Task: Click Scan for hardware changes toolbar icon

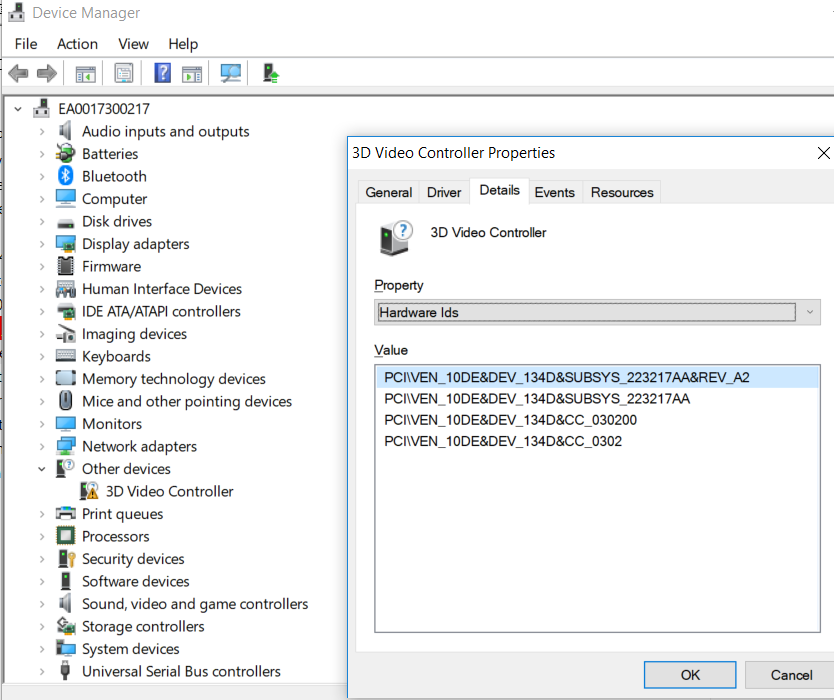Action: pos(231,73)
